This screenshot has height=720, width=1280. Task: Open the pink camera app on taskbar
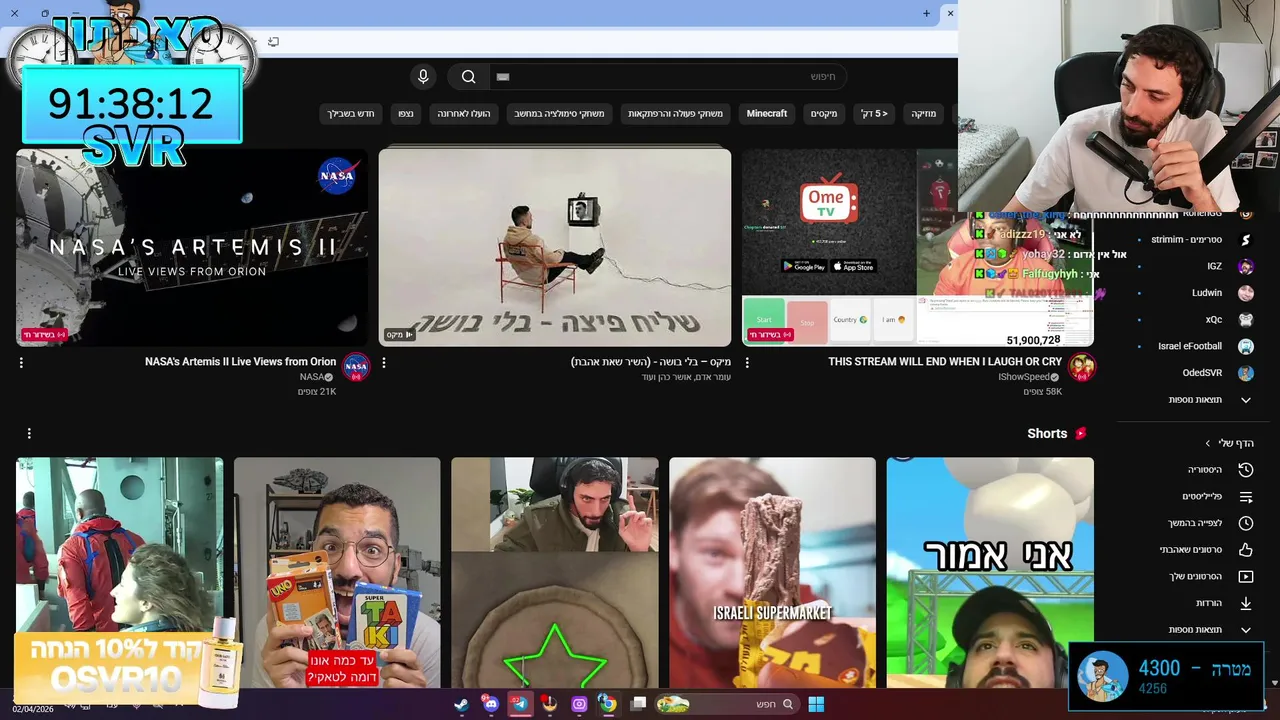tap(579, 704)
